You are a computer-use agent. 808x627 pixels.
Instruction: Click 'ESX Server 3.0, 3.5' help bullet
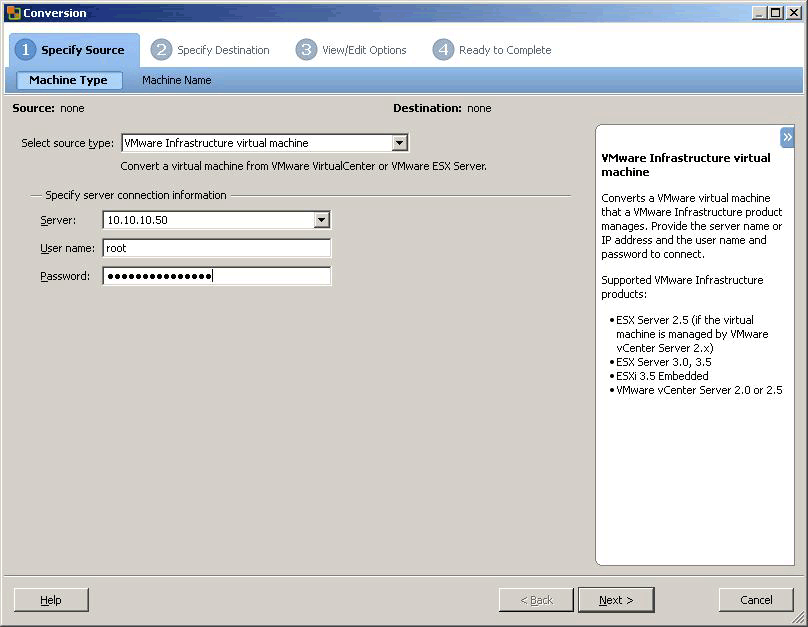pyautogui.click(x=664, y=362)
